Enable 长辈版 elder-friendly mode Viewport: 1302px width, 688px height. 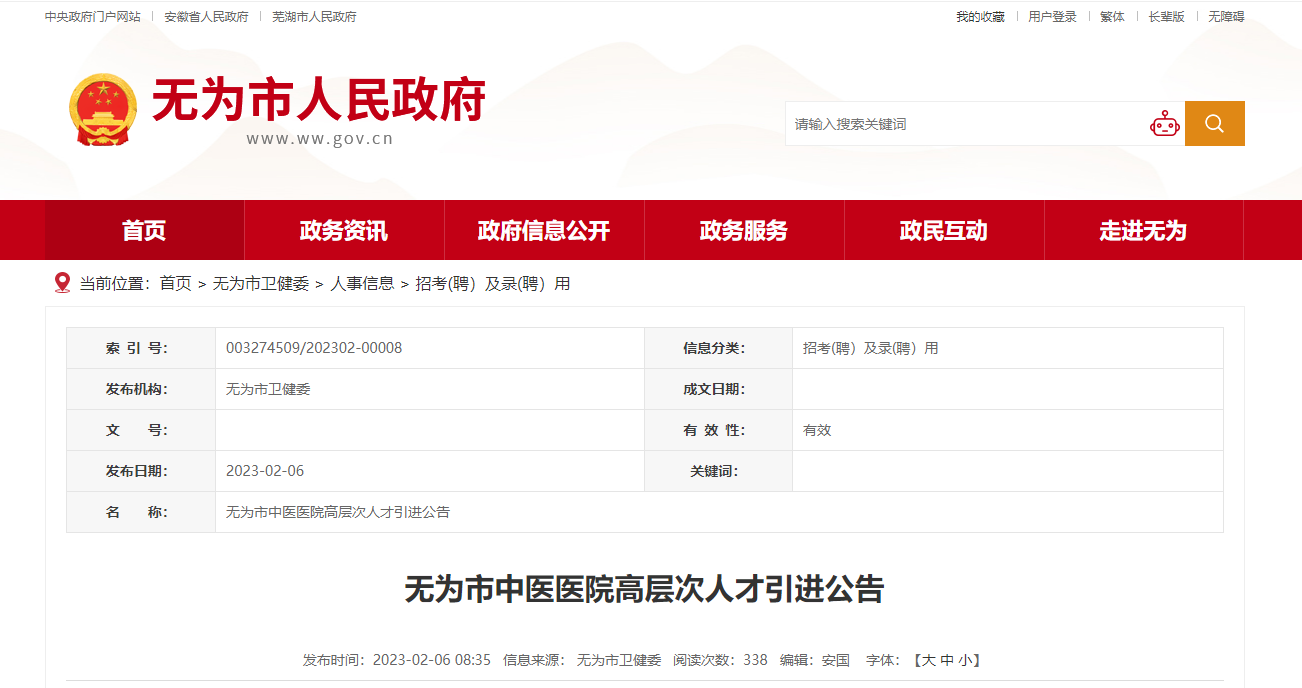[x=1166, y=17]
